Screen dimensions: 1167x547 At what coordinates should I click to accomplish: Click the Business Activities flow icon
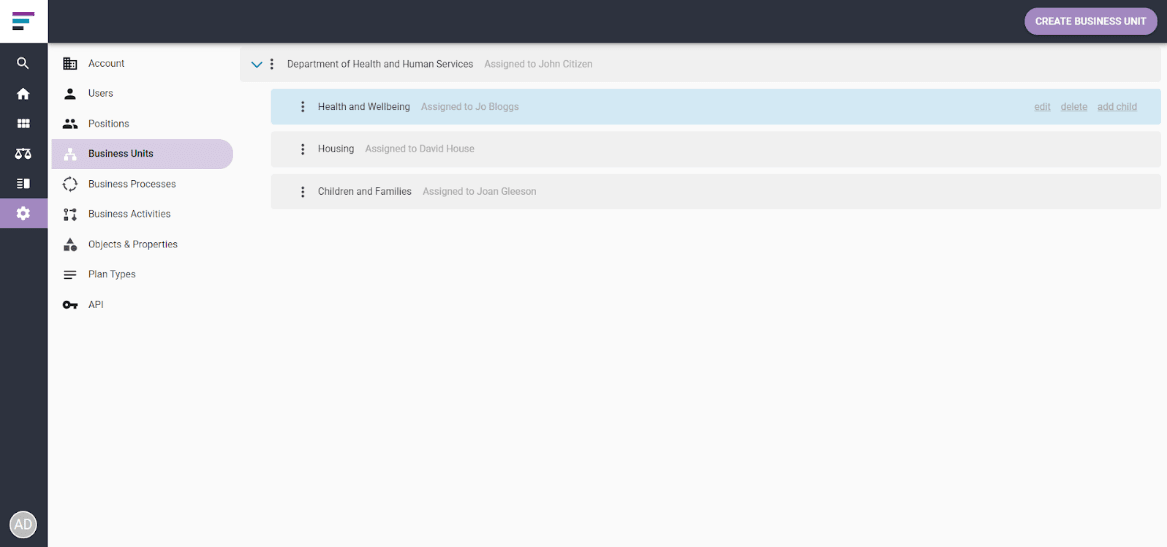tap(70, 214)
